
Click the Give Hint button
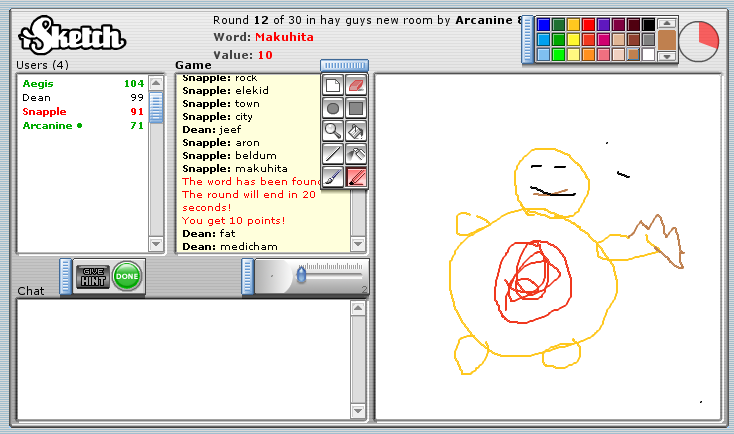tap(93, 277)
